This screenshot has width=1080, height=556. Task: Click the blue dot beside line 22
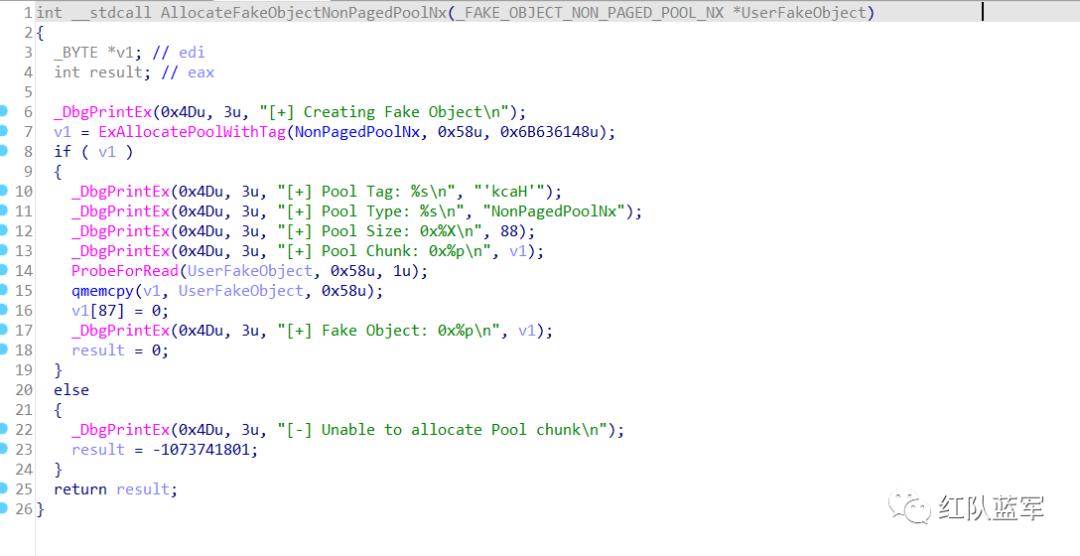point(4,429)
